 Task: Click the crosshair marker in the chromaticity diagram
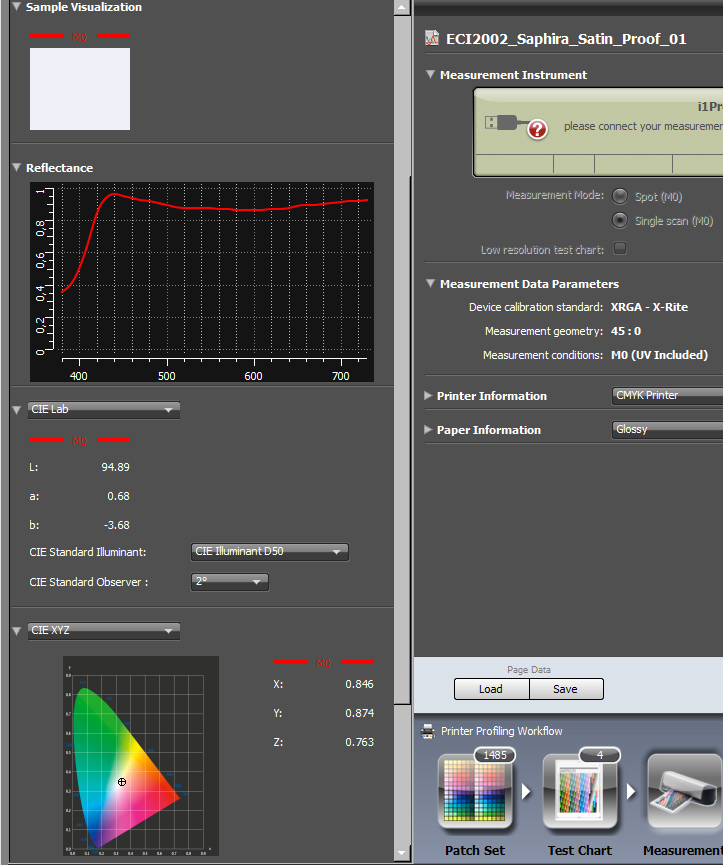[122, 782]
